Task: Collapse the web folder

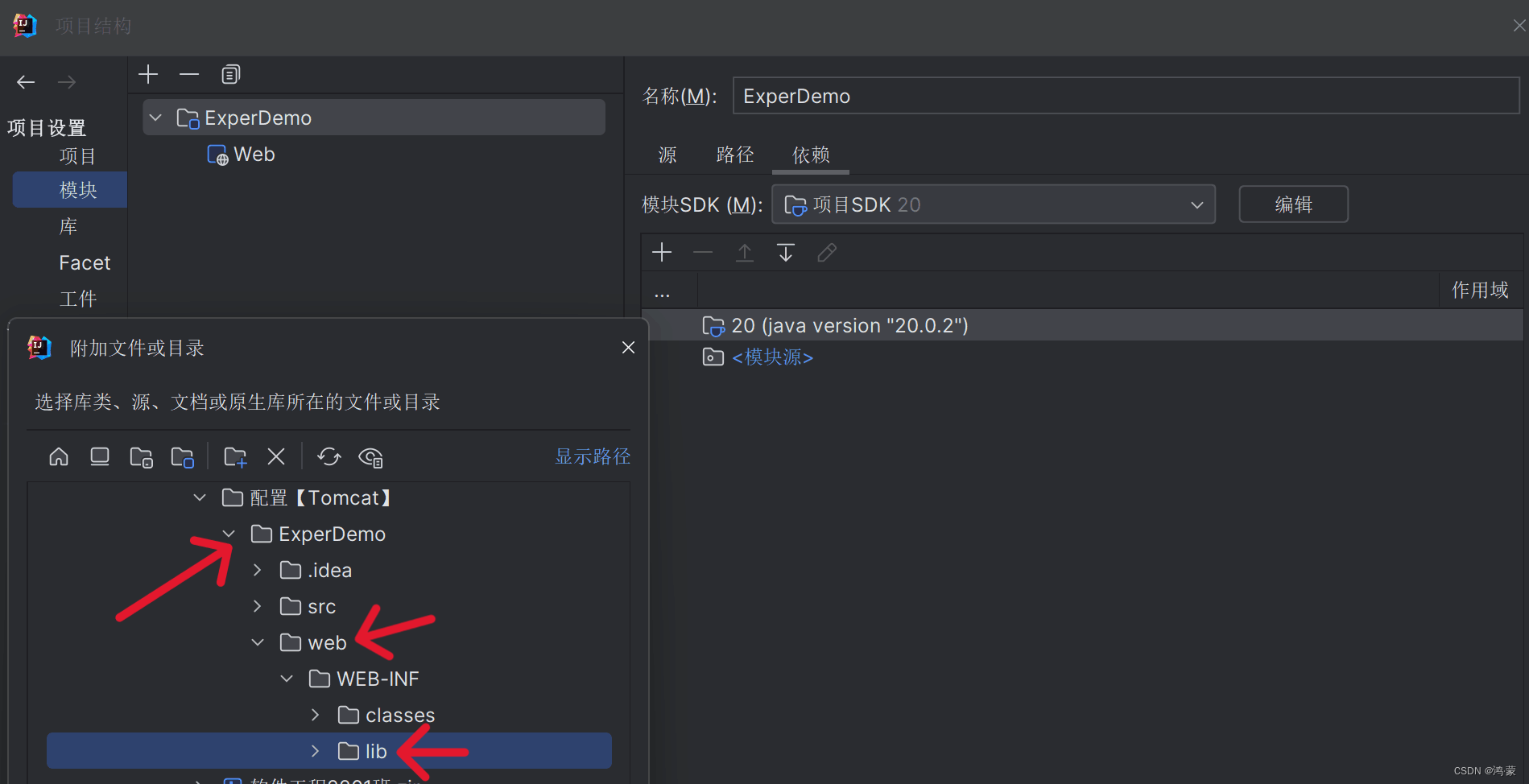Action: 258,643
